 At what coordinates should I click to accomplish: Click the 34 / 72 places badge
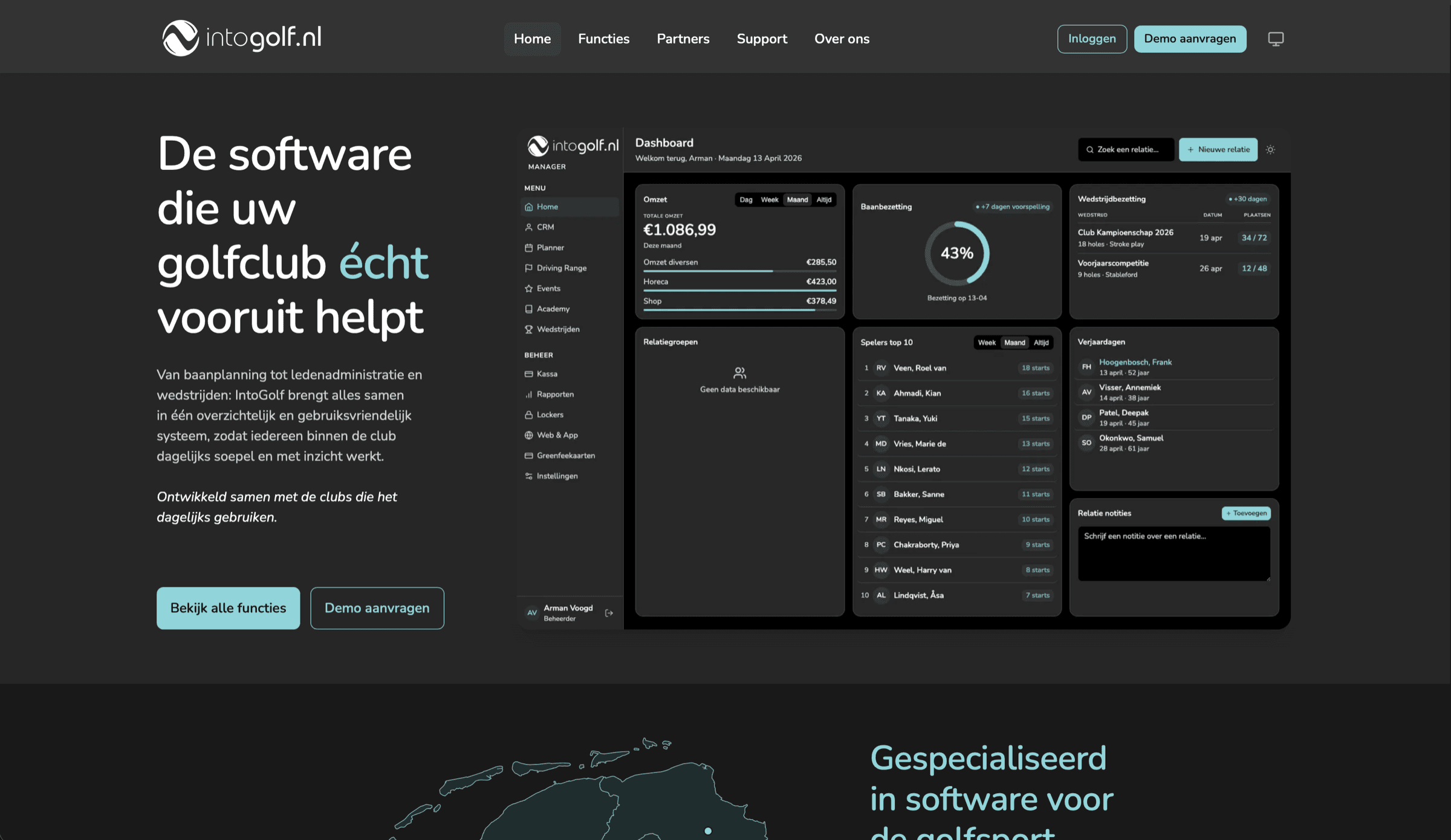coord(1254,238)
